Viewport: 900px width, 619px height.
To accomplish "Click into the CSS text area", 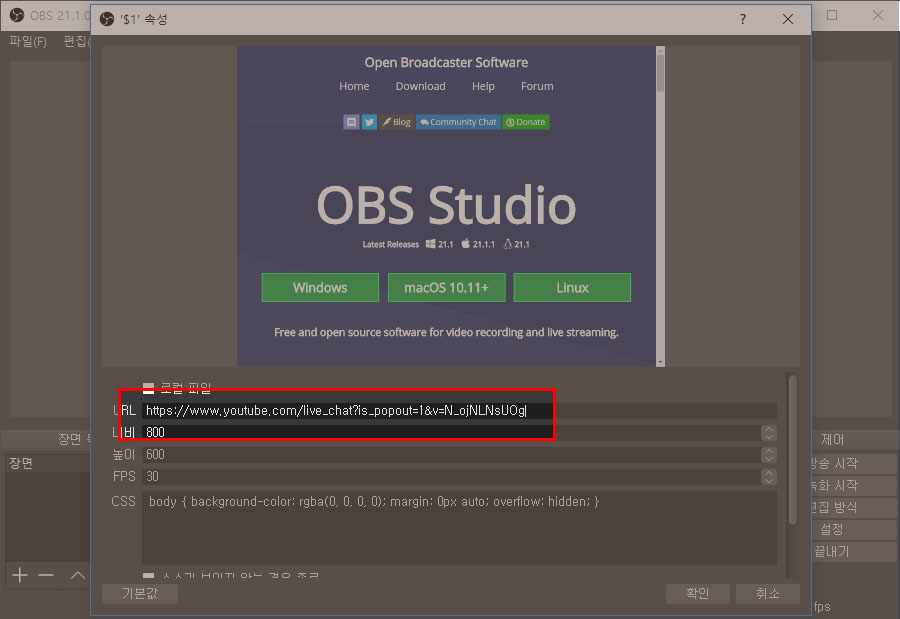I will point(459,528).
